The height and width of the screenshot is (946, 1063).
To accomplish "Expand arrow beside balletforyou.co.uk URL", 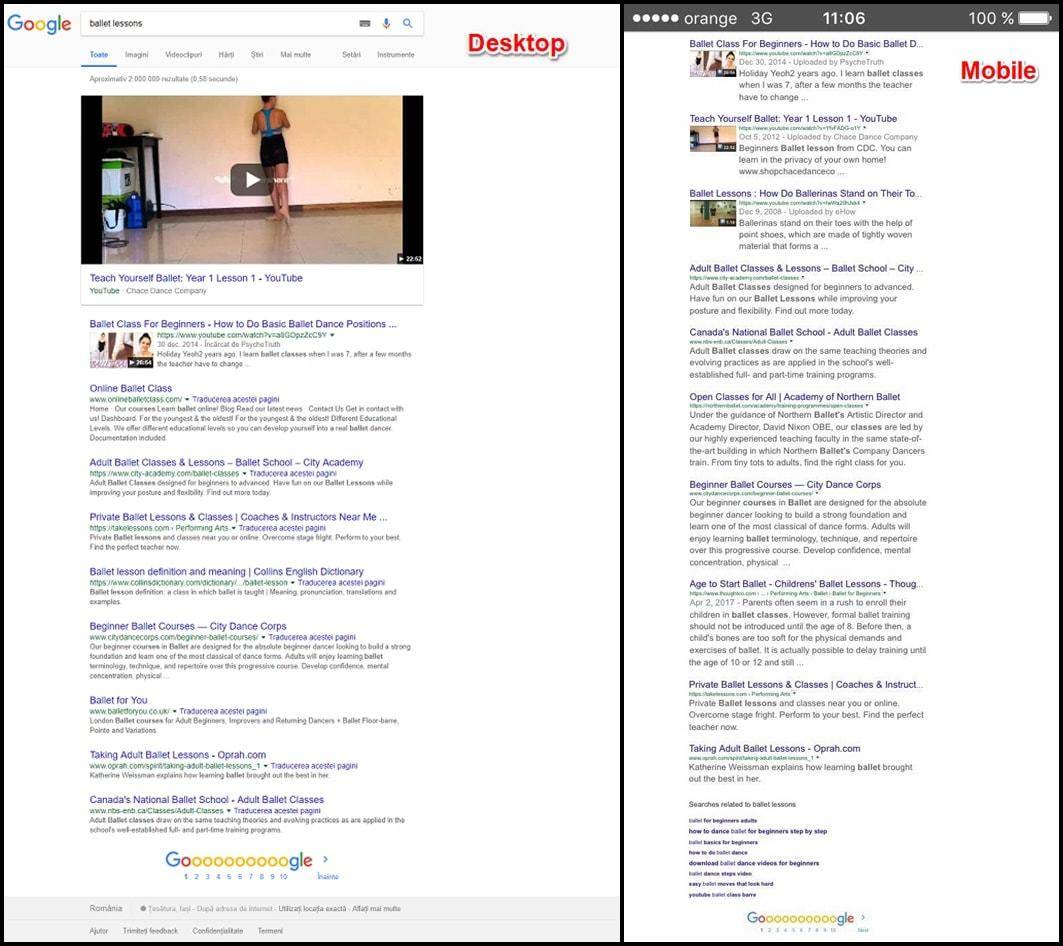I will [174, 711].
